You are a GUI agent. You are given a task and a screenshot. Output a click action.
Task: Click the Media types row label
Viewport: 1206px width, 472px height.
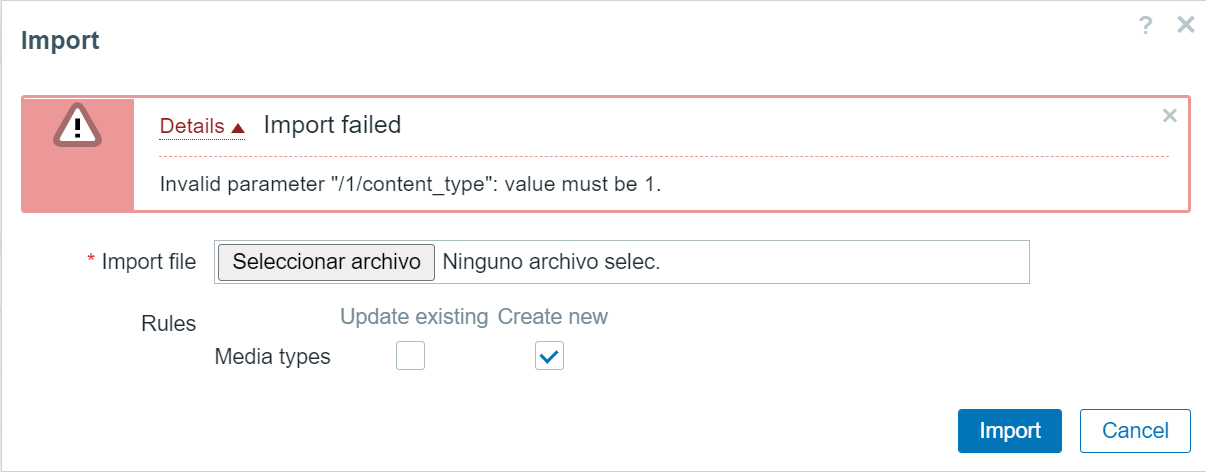click(273, 356)
